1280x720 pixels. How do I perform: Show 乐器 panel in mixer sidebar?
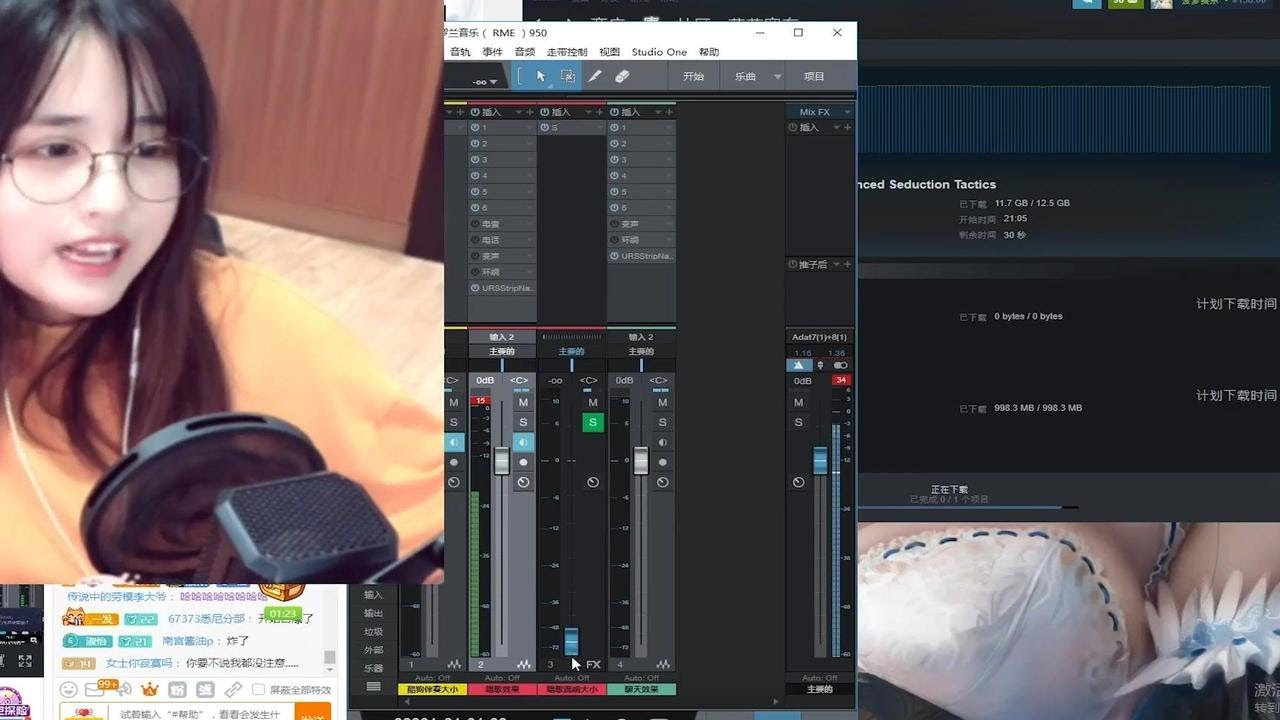(373, 668)
